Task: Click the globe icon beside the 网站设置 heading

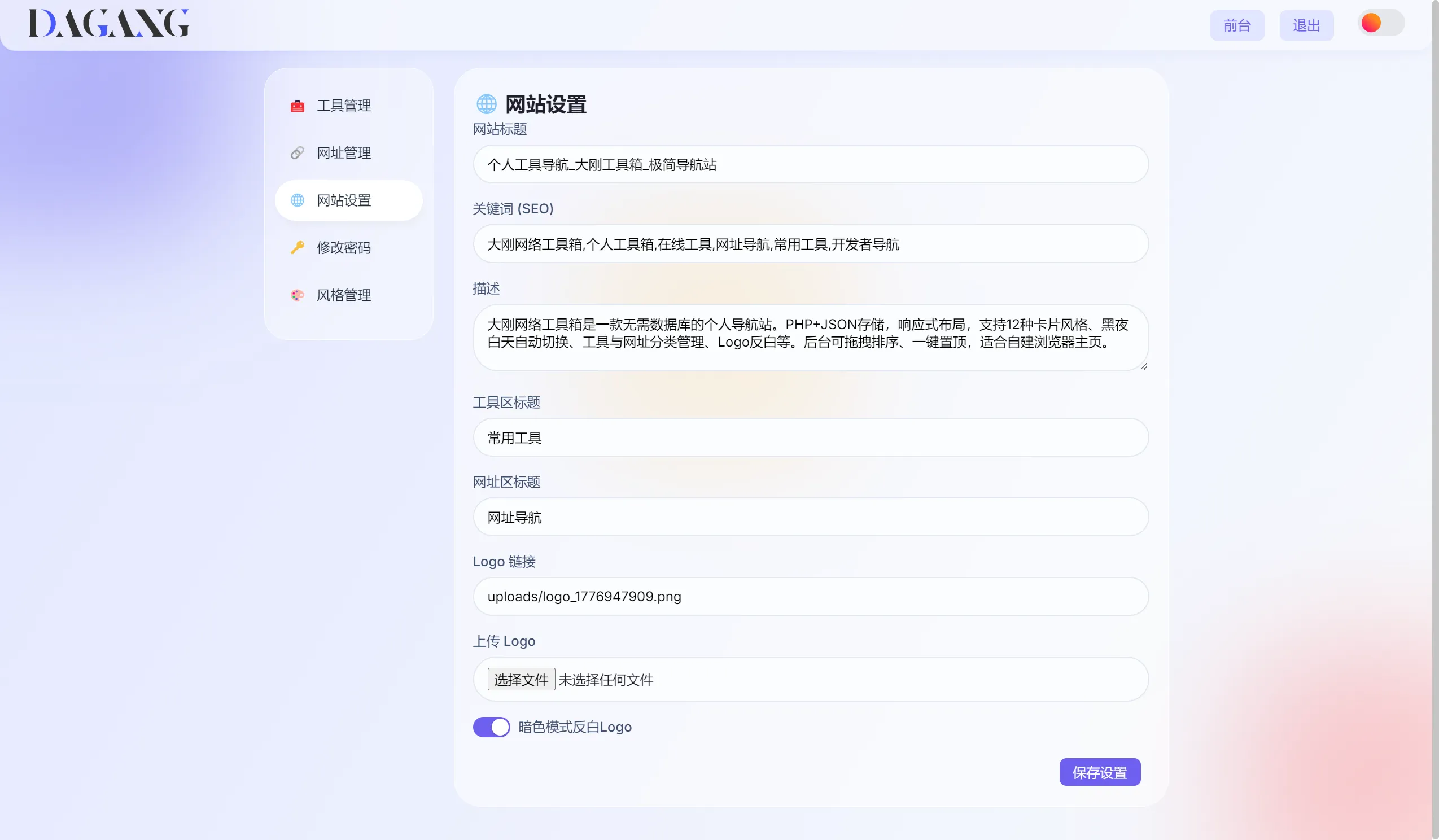Action: 487,104
